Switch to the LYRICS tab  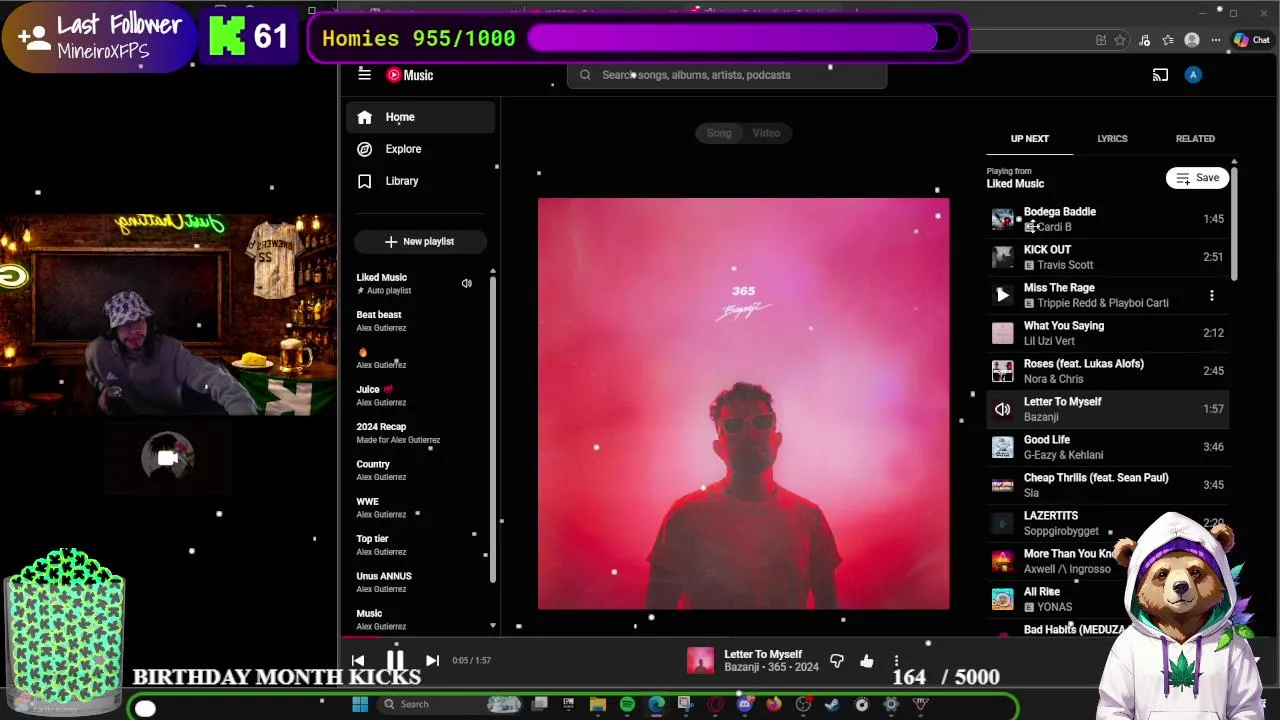pyautogui.click(x=1112, y=139)
